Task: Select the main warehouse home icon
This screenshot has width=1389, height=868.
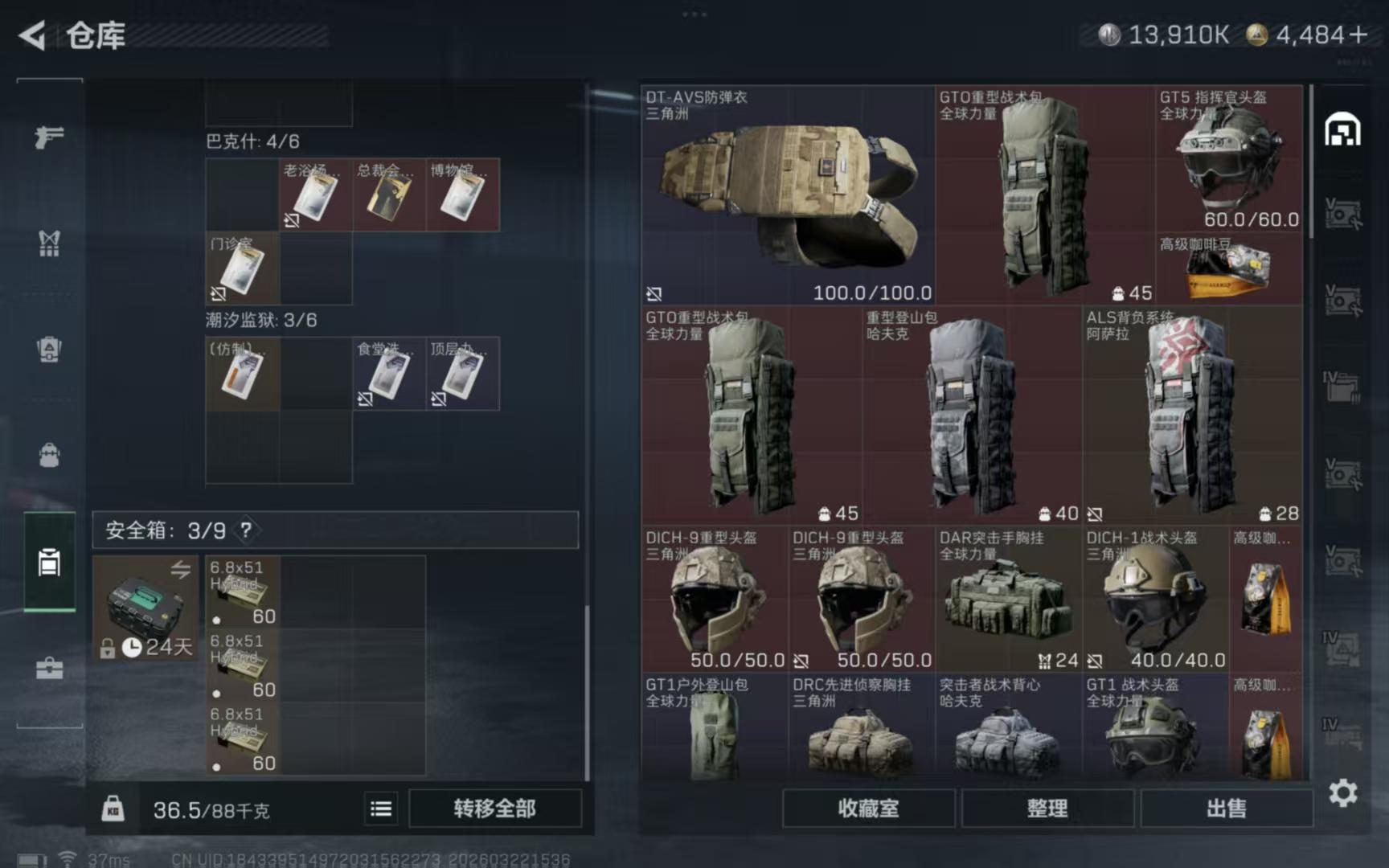Action: [x=1342, y=129]
